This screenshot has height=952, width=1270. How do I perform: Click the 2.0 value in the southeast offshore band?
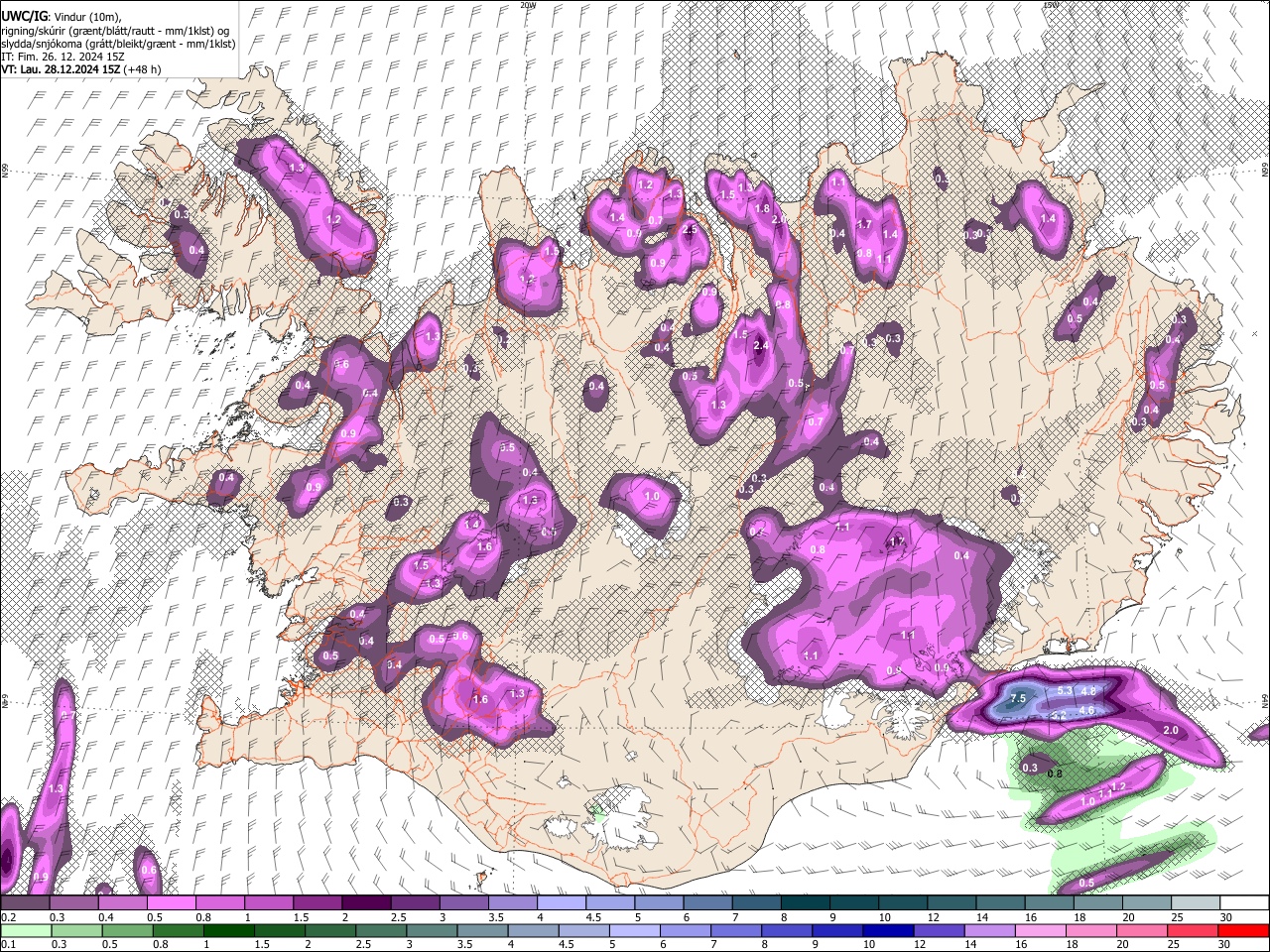pos(1170,730)
